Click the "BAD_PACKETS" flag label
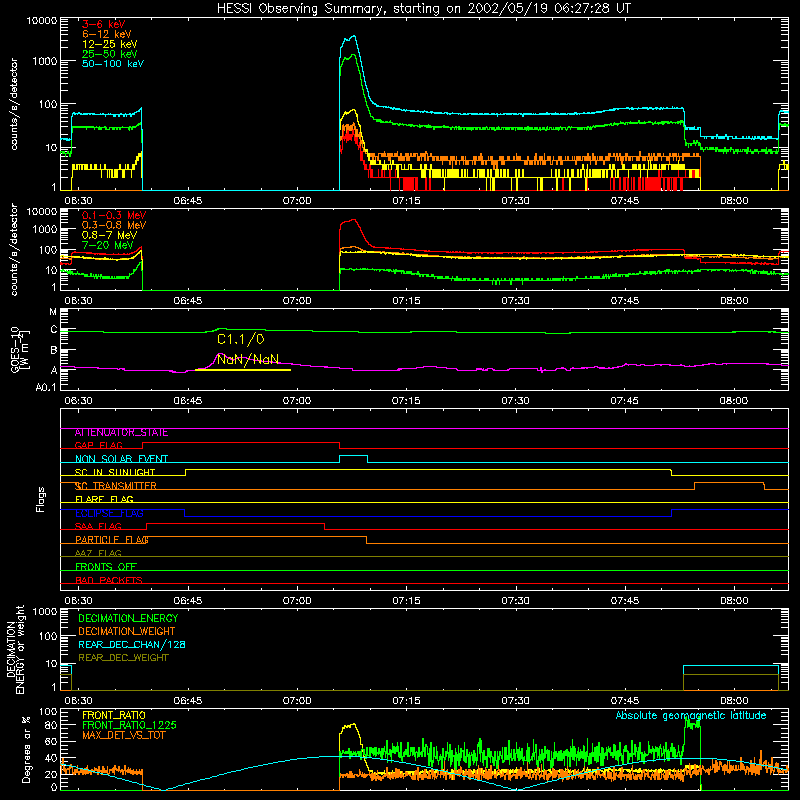Screen dimensions: 800x800 point(109,580)
